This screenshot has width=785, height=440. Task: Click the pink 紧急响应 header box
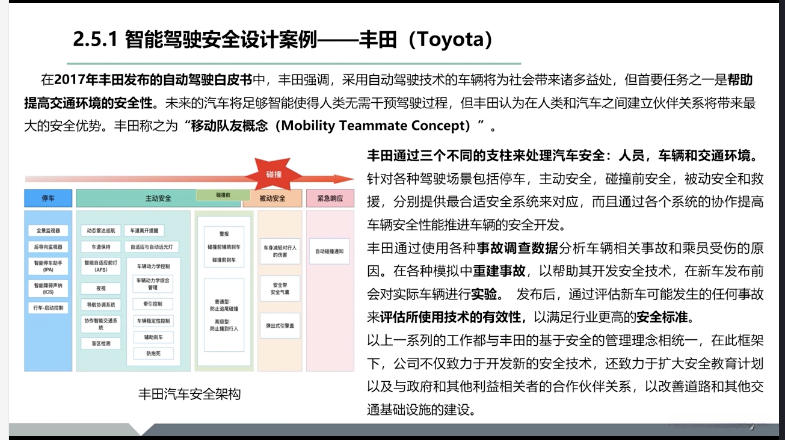[x=330, y=198]
